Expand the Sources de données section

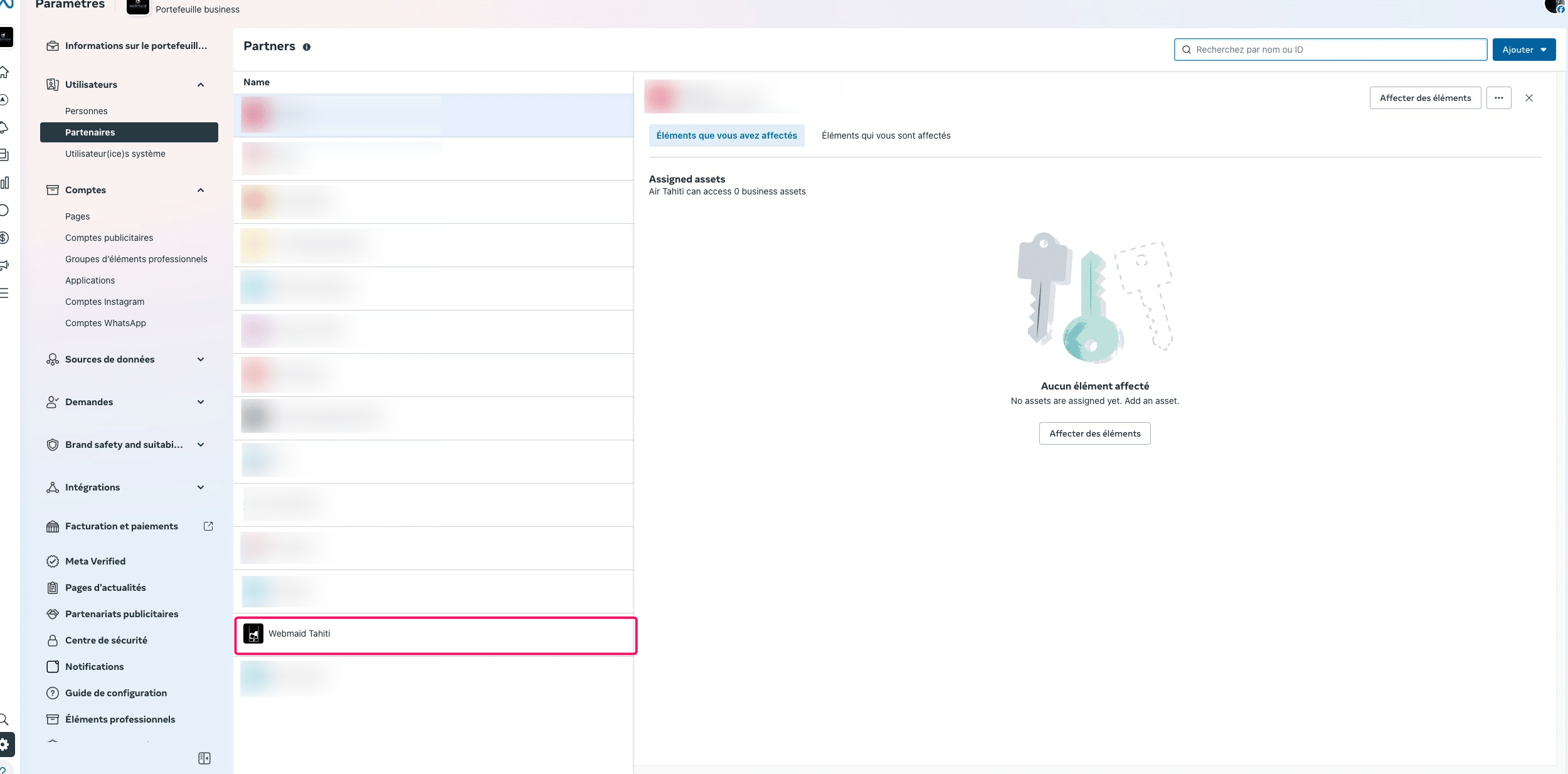201,359
